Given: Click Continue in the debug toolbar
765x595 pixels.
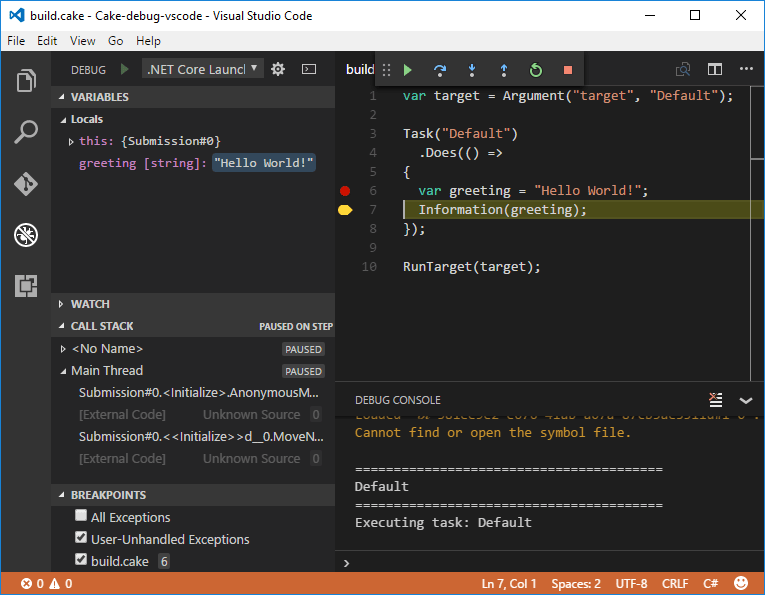Looking at the screenshot, I should coord(408,70).
